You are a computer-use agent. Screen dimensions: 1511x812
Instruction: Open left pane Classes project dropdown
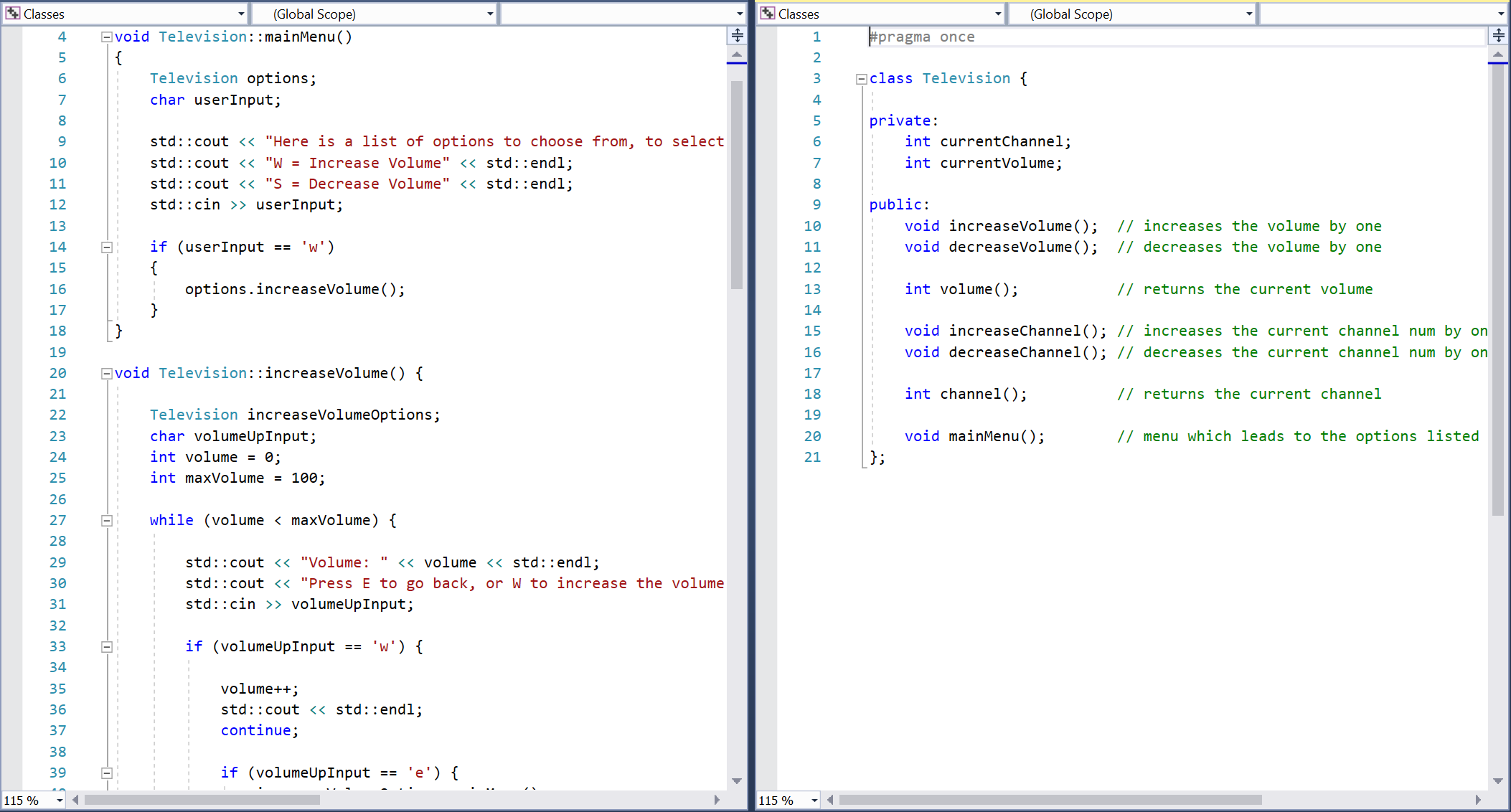click(241, 14)
